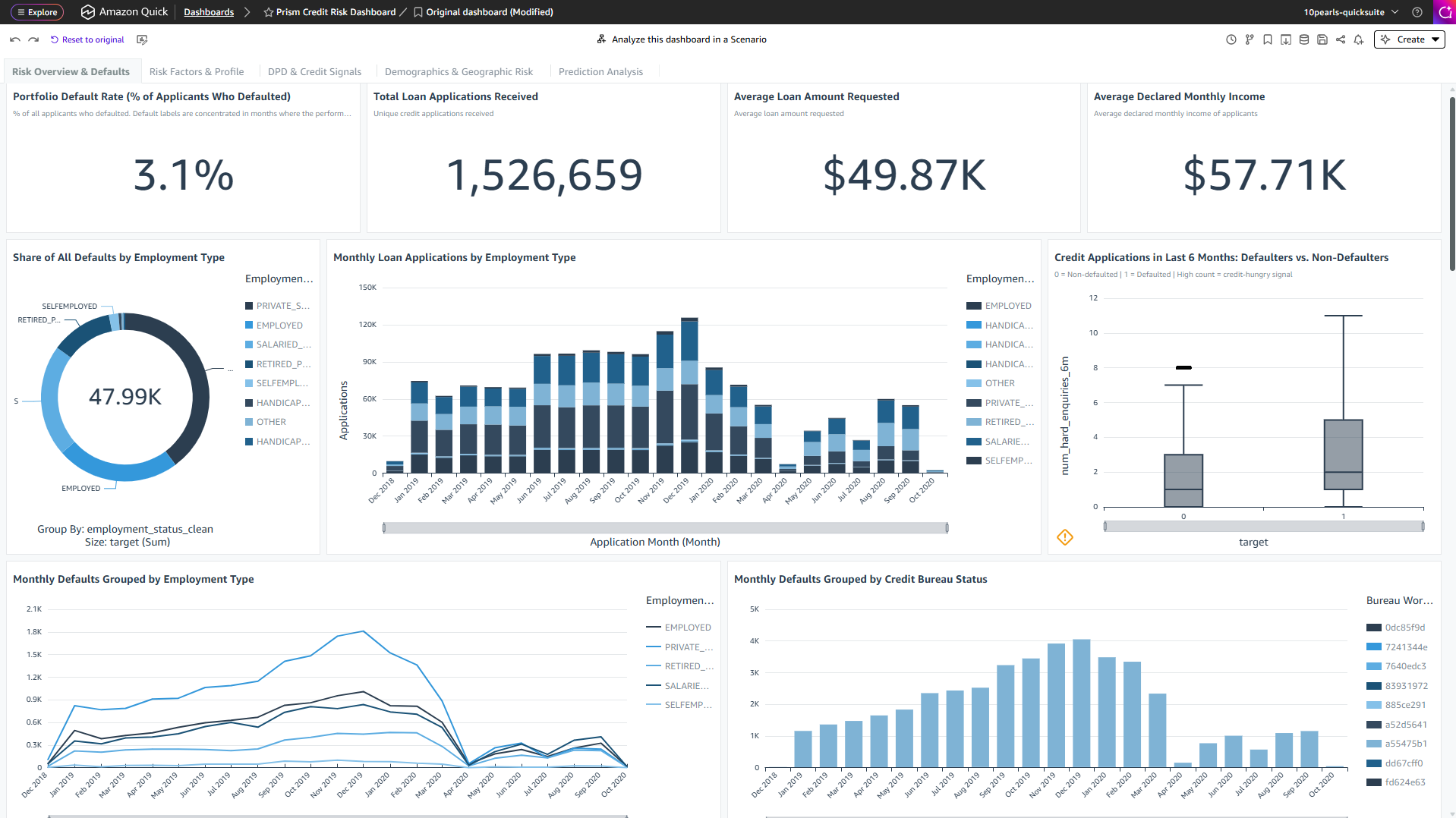Click the $49.87K average loan amount value
The height and width of the screenshot is (818, 1456).
click(904, 175)
